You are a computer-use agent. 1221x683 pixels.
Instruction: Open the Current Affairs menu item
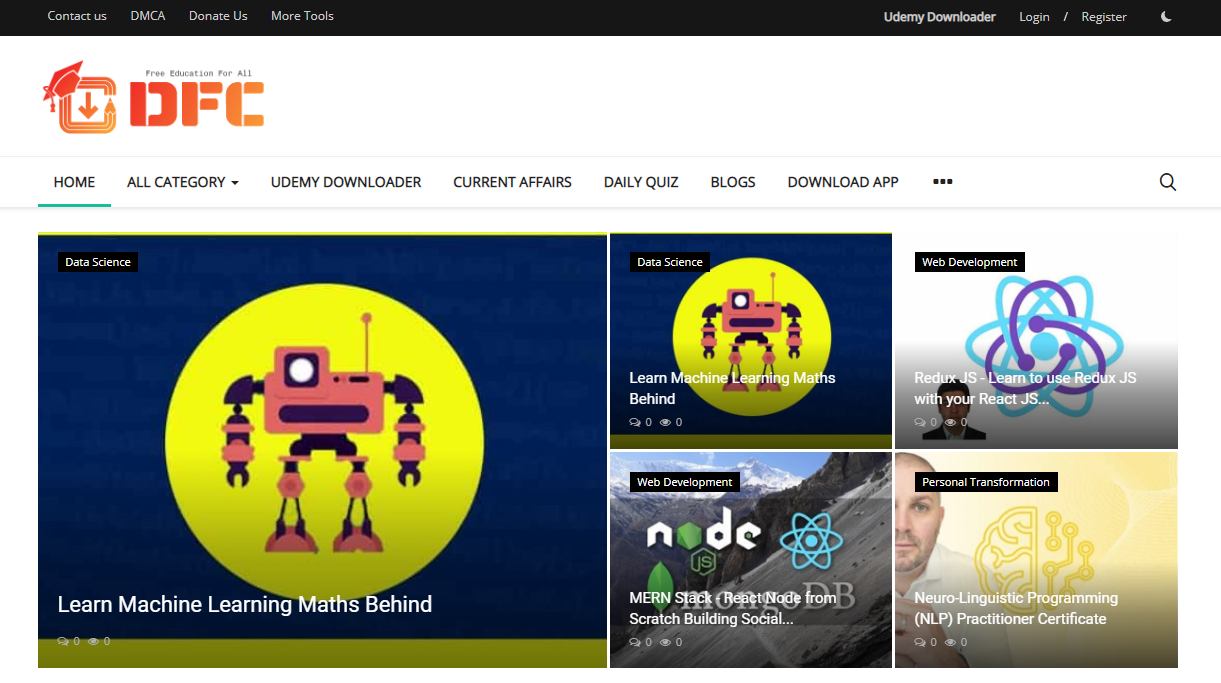pyautogui.click(x=512, y=182)
